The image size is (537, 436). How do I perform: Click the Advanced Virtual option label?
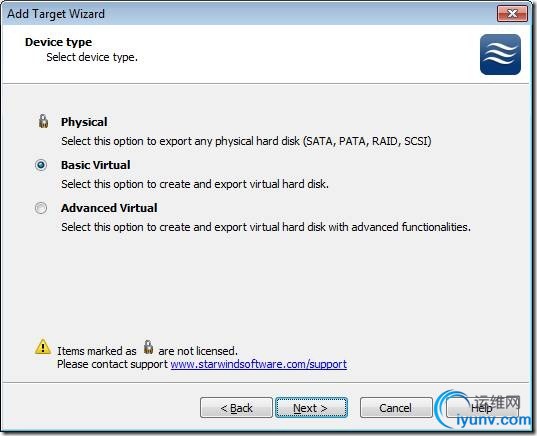click(109, 208)
